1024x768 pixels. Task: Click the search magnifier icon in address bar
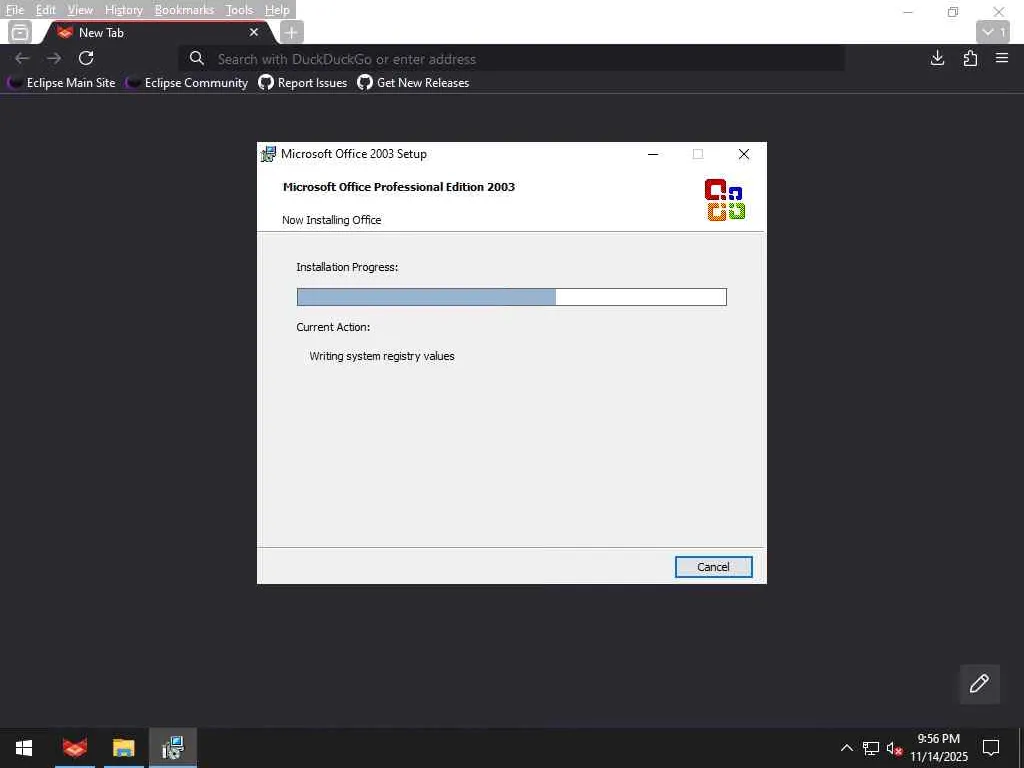pyautogui.click(x=197, y=59)
